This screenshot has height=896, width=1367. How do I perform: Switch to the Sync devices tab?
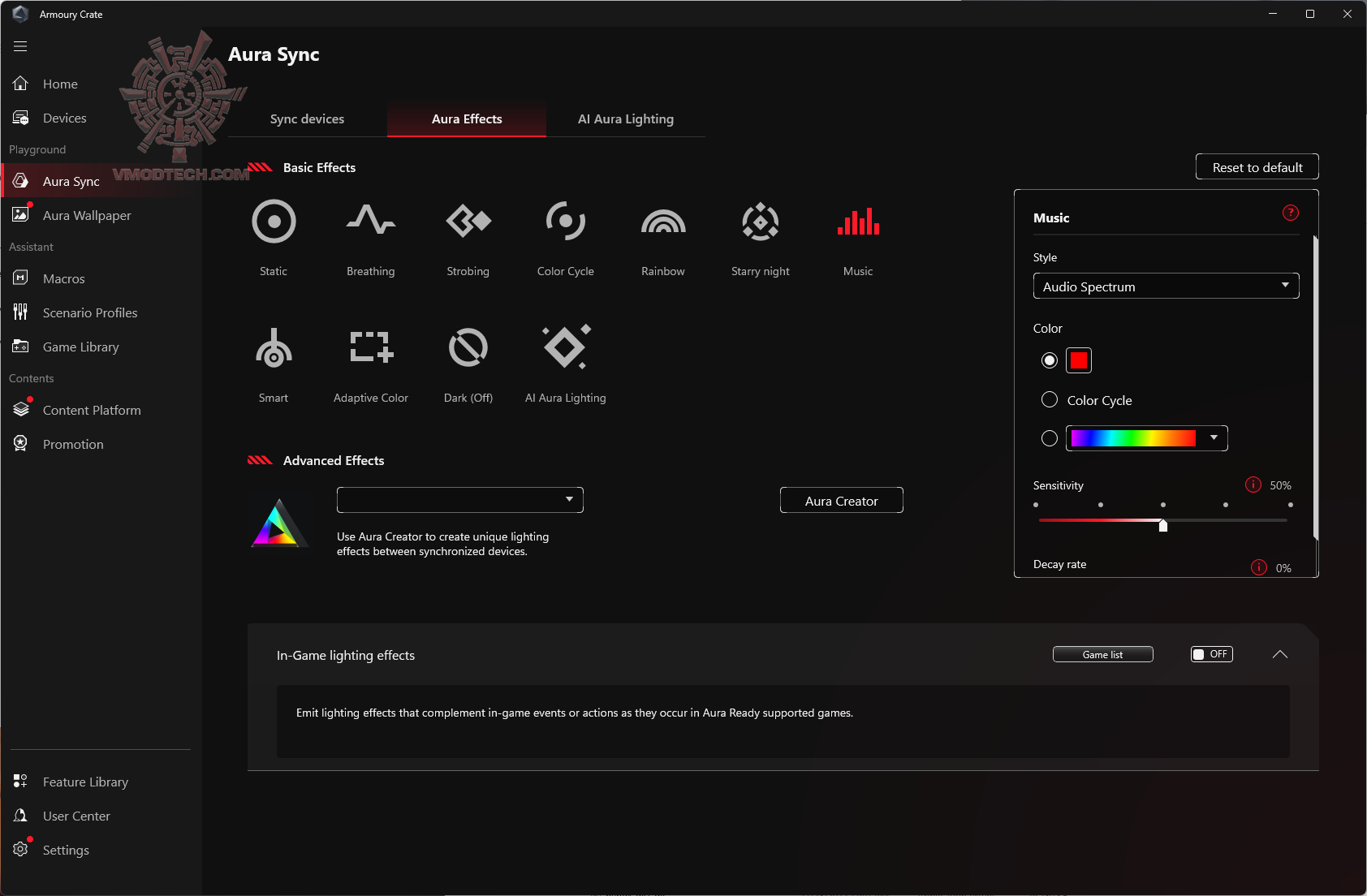coord(307,119)
